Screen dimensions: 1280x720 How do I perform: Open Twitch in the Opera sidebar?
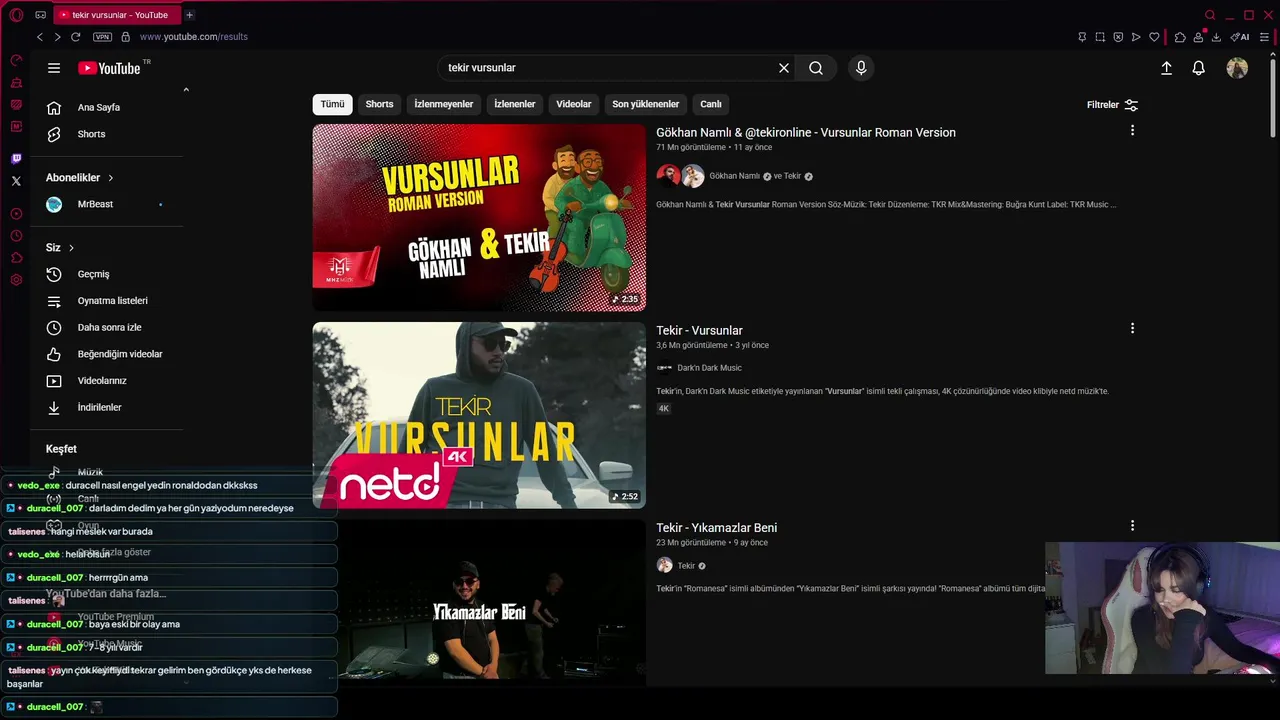coord(16,159)
